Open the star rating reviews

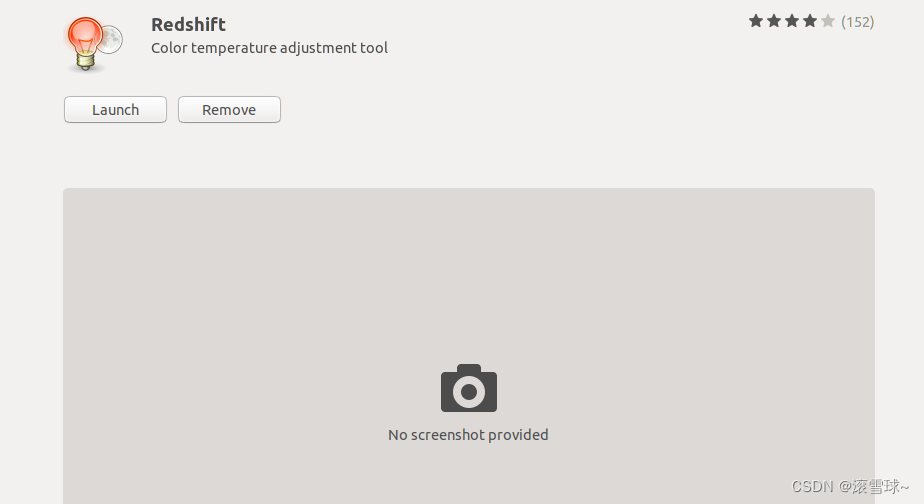(x=791, y=22)
